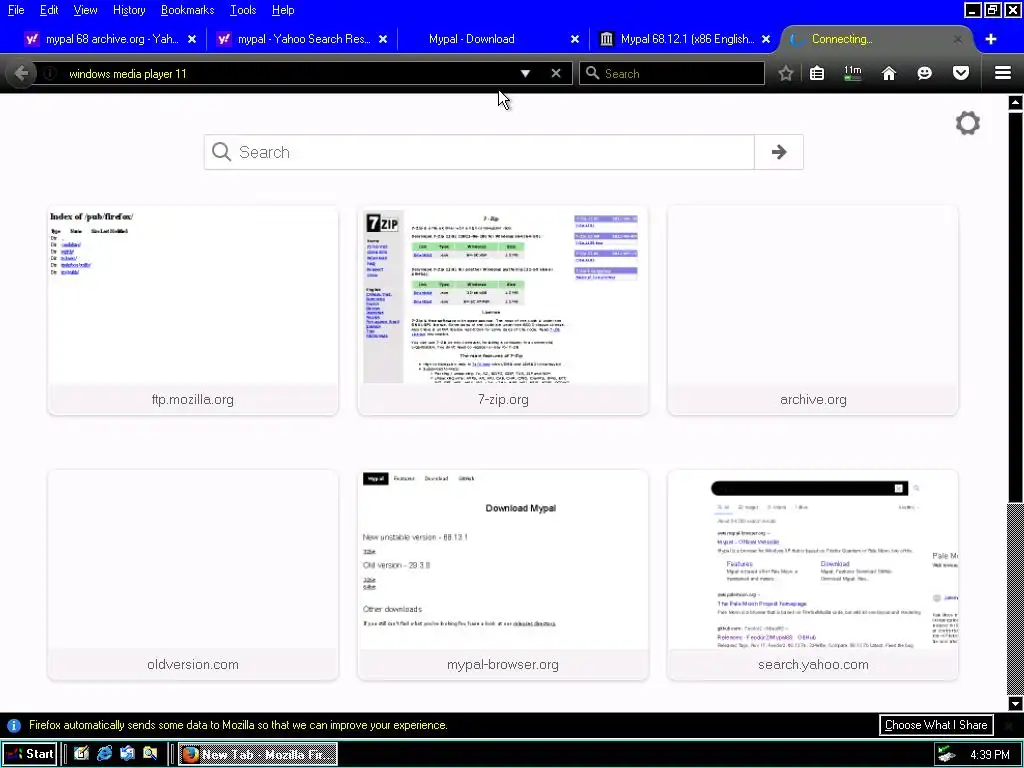Go back using the back arrow button
This screenshot has height=768, width=1024.
[x=21, y=73]
